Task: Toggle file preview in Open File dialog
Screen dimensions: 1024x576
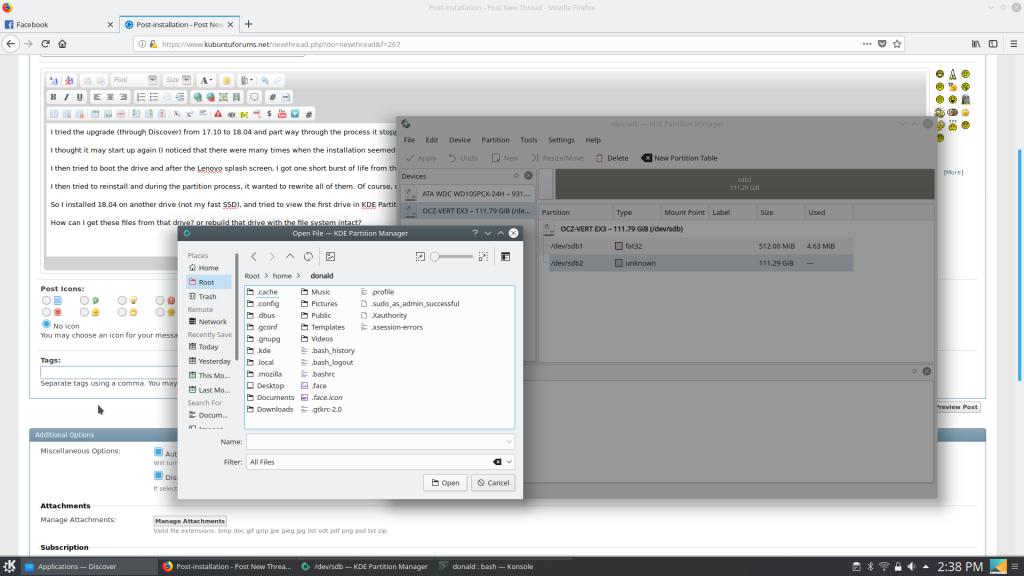Action: tap(330, 257)
